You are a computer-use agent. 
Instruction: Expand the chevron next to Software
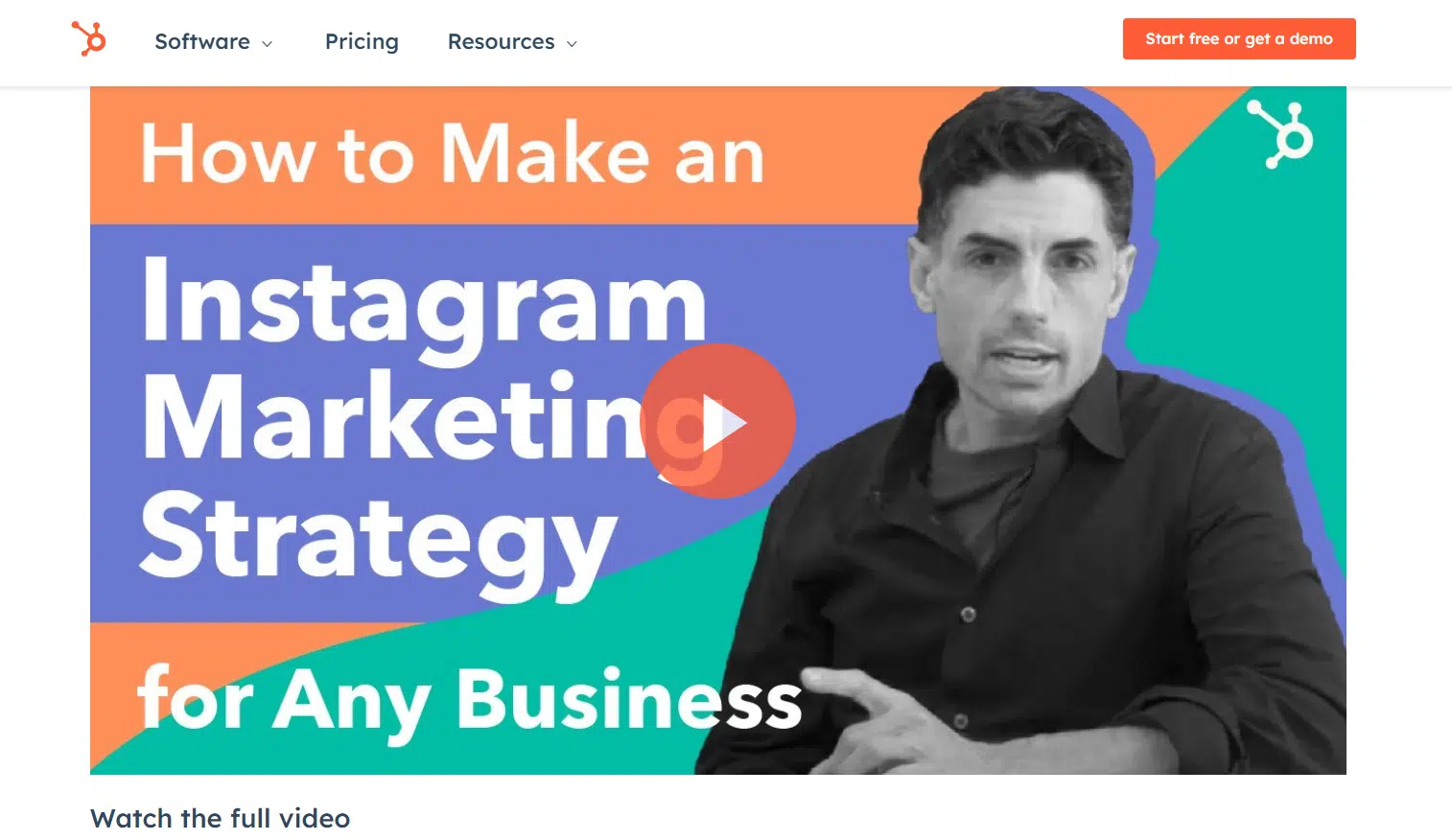pos(268,44)
